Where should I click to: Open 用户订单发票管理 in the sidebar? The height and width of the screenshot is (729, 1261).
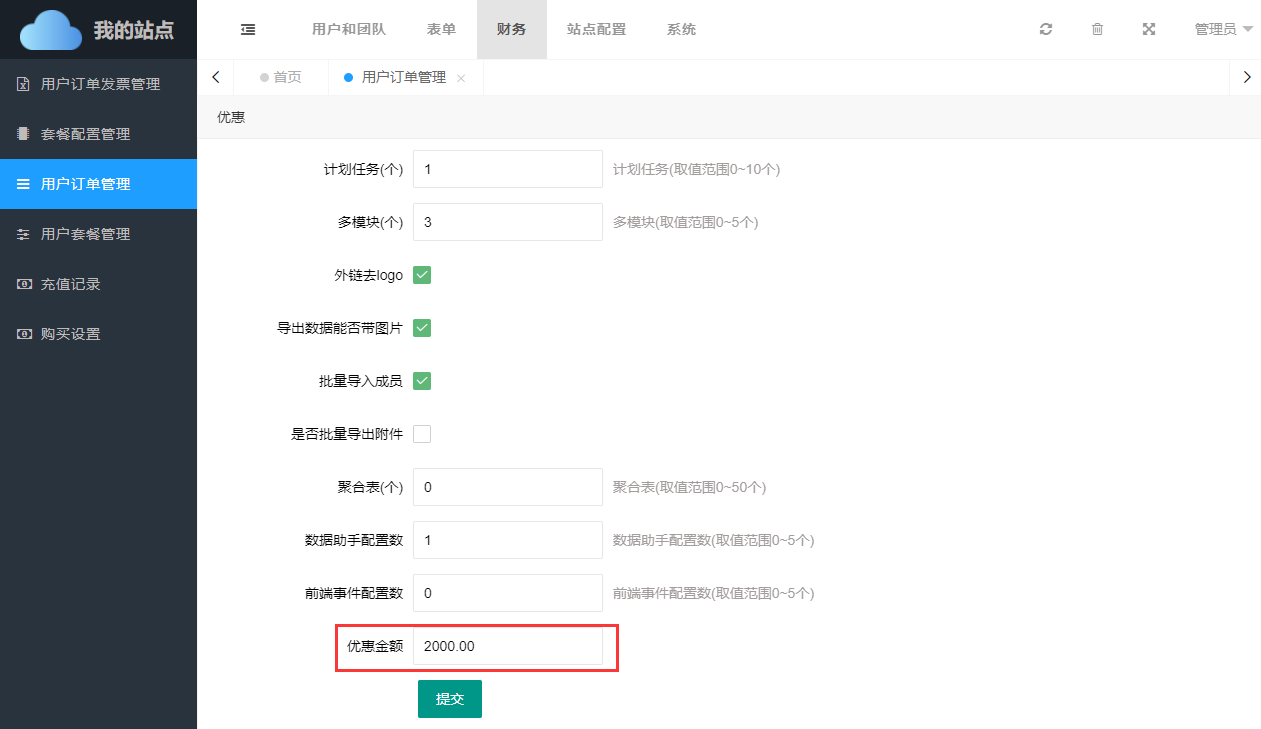pos(100,84)
